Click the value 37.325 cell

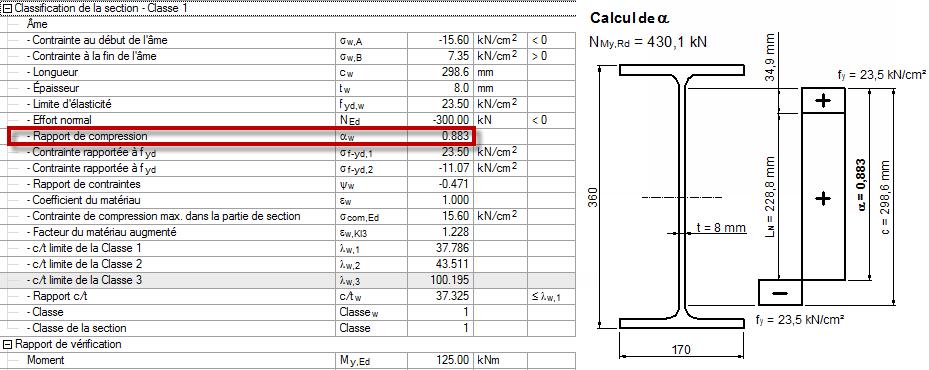(x=440, y=296)
